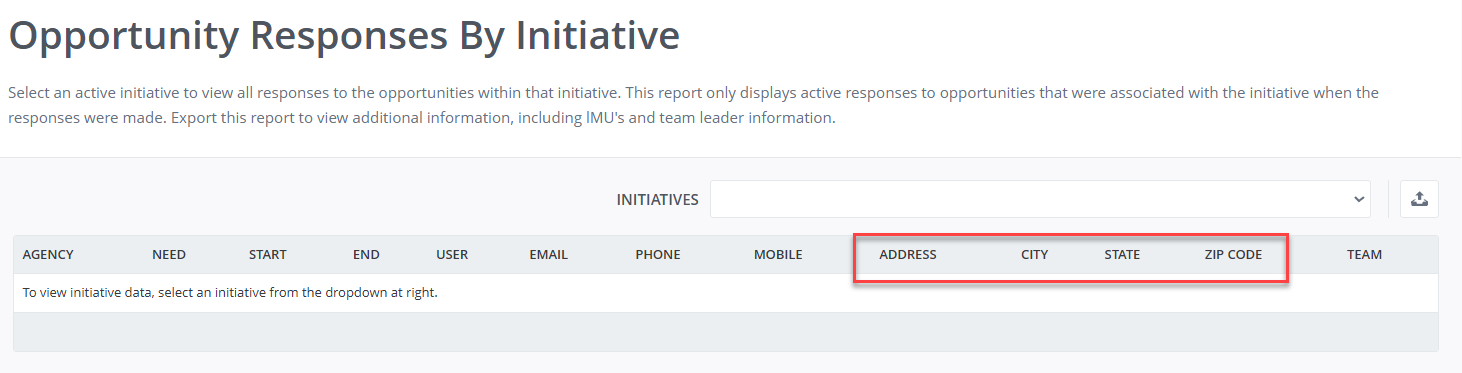This screenshot has height=373, width=1462.
Task: Sort by the AGENCY column header
Action: click(48, 254)
